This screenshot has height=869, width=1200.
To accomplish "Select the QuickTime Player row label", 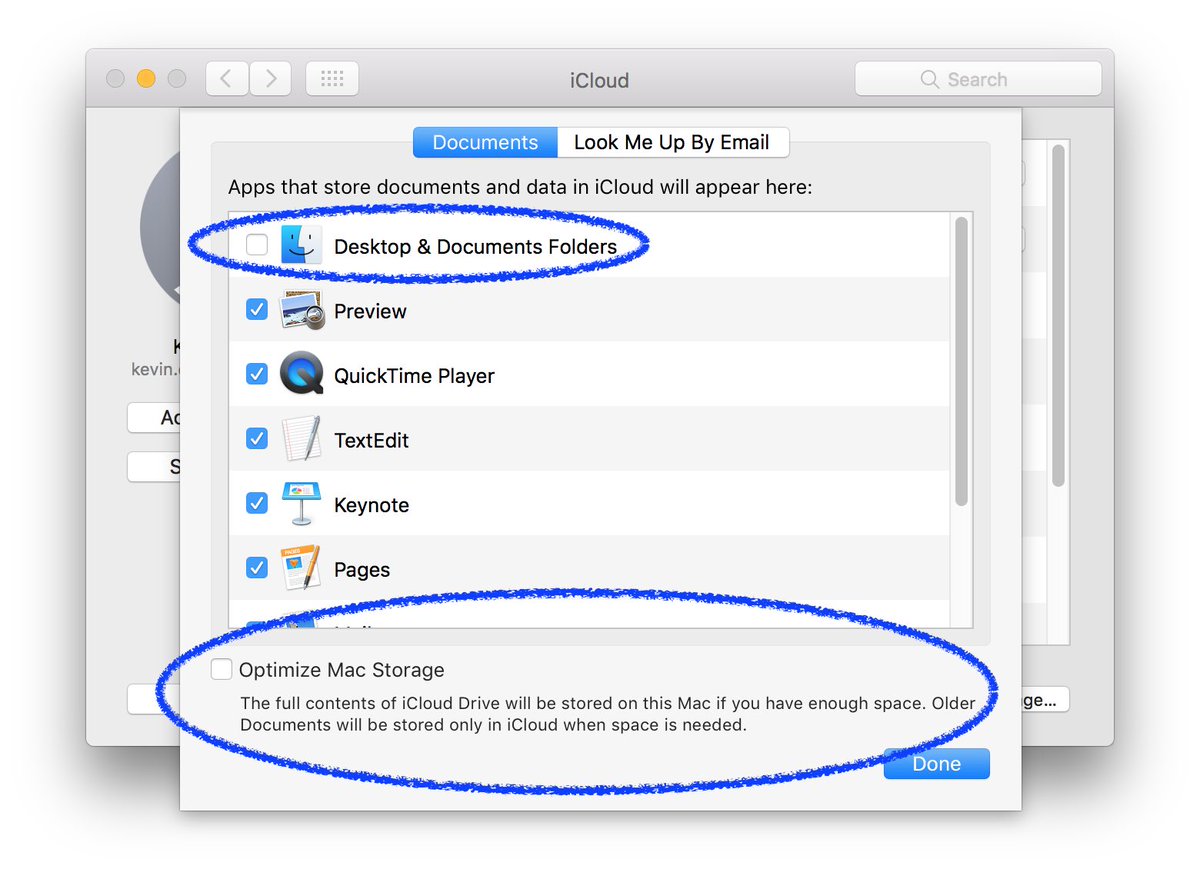I will tap(414, 376).
